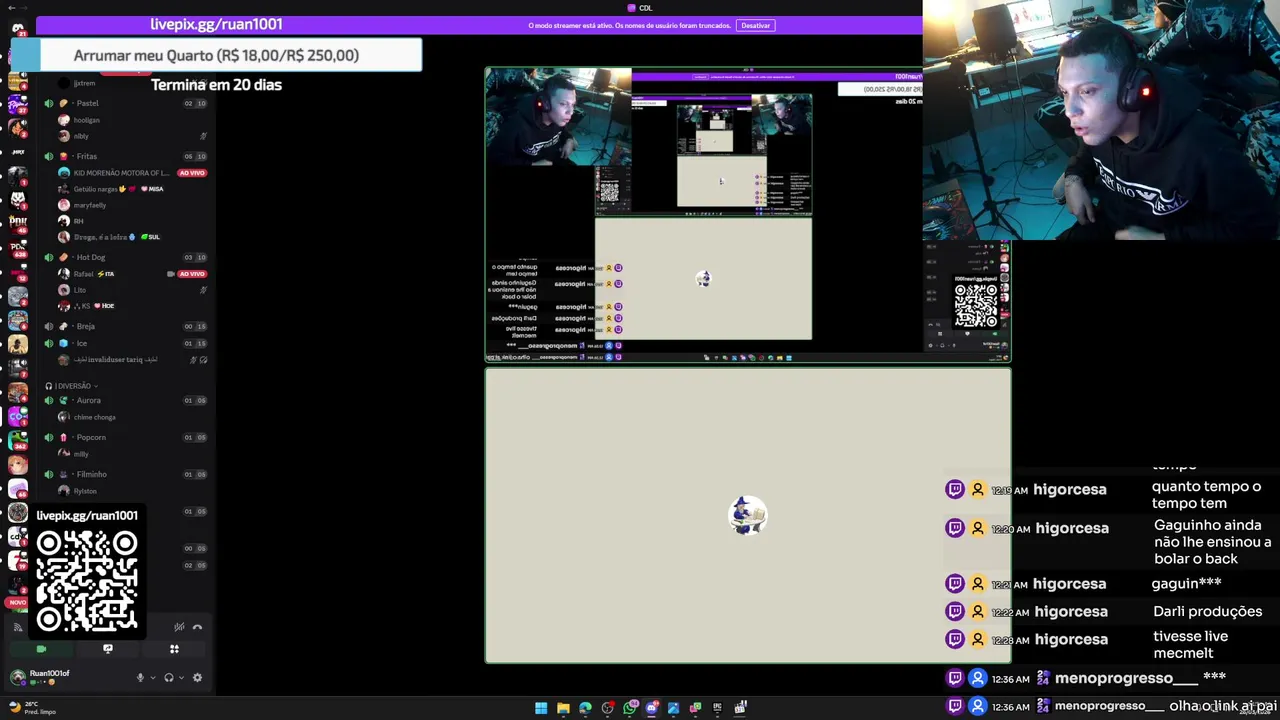Viewport: 1280px width, 720px height.
Task: Open WhatsApp from the taskbar
Action: [x=630, y=708]
